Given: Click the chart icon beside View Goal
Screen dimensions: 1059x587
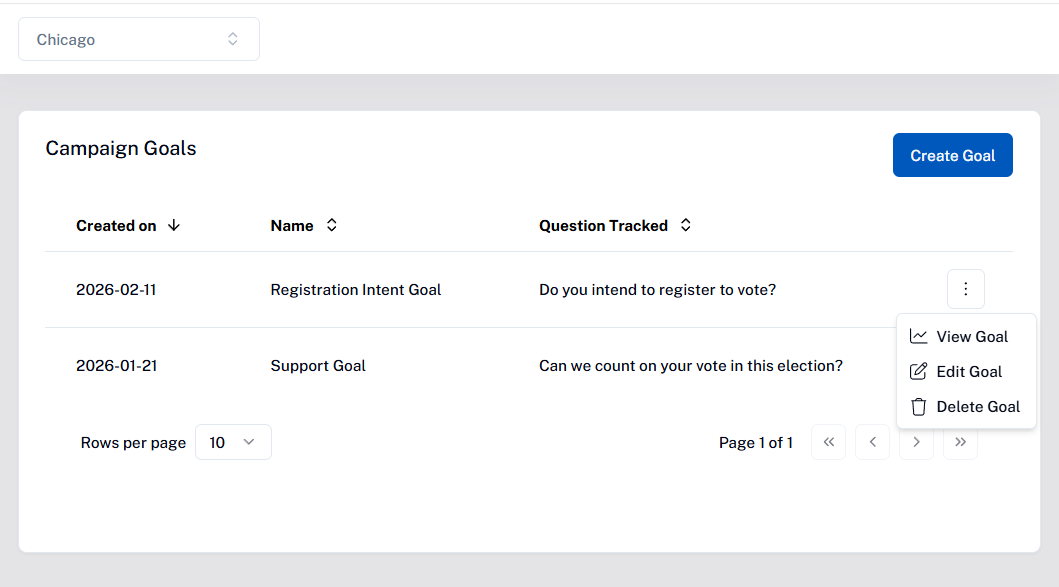Looking at the screenshot, I should coord(918,337).
